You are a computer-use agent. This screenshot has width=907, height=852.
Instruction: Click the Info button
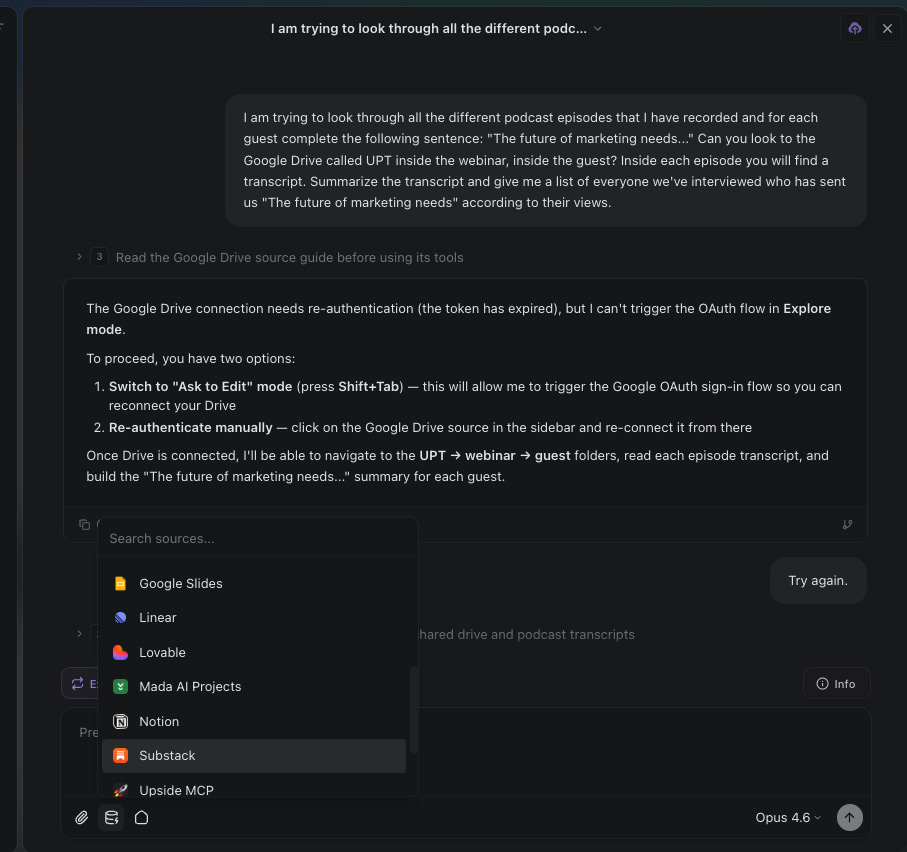coord(836,683)
